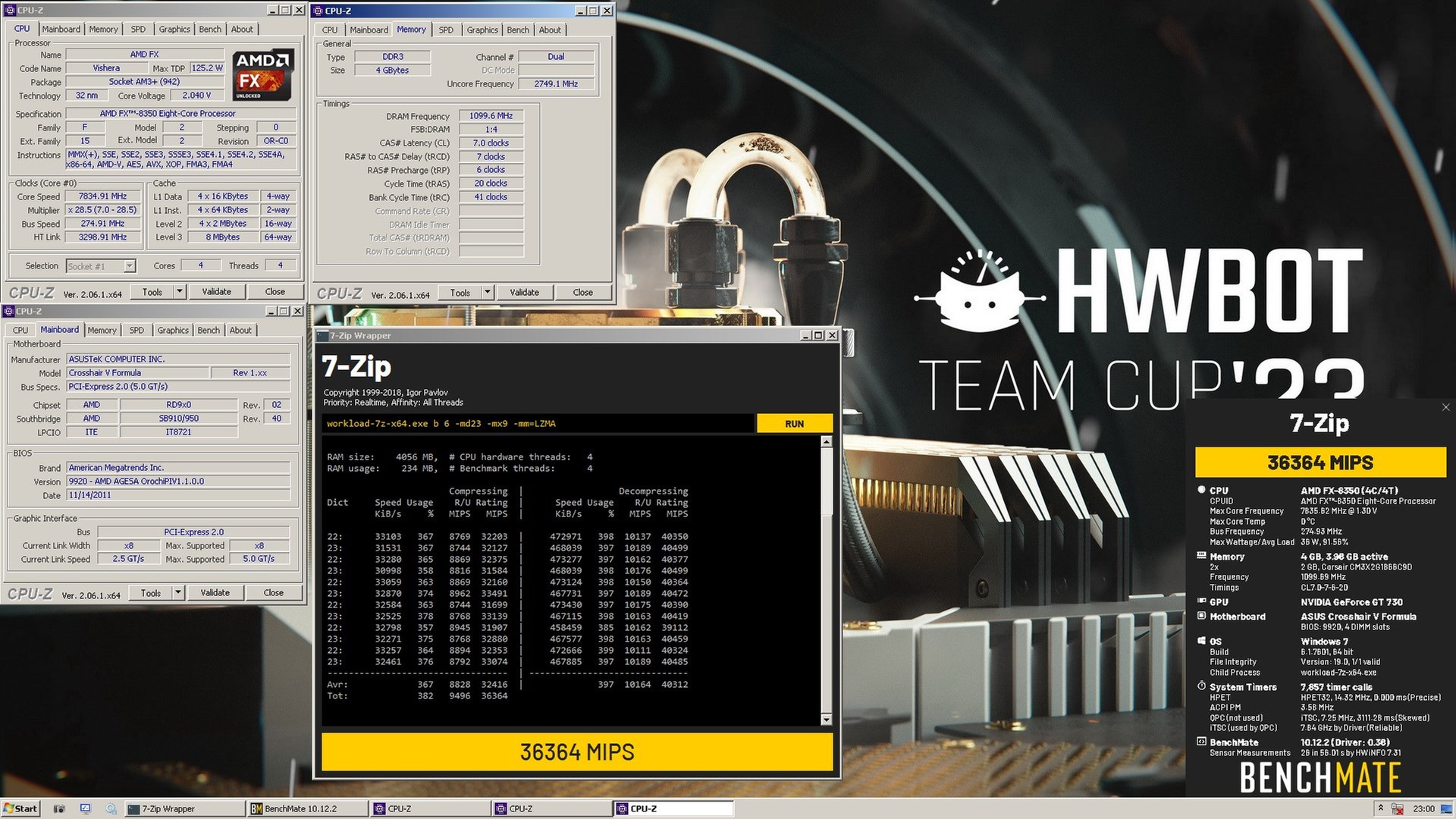Click the AMD FX Unlocked logo
The height and width of the screenshot is (819, 1456).
click(262, 75)
